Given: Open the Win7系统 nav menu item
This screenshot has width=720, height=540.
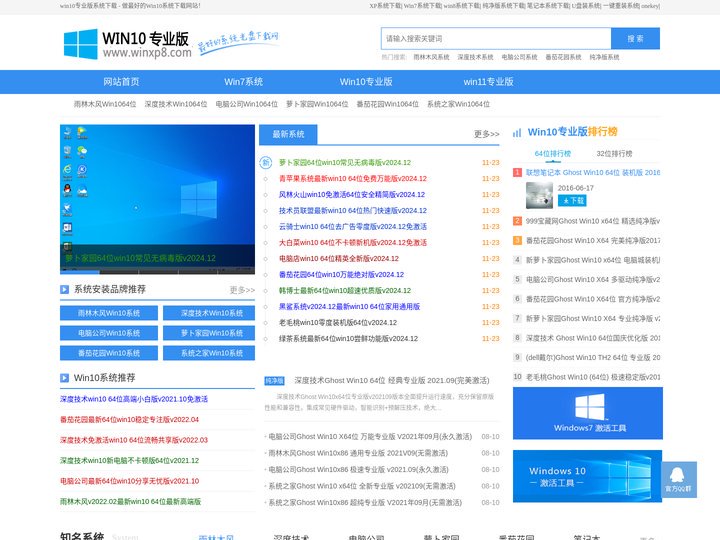Looking at the screenshot, I should click(243, 82).
